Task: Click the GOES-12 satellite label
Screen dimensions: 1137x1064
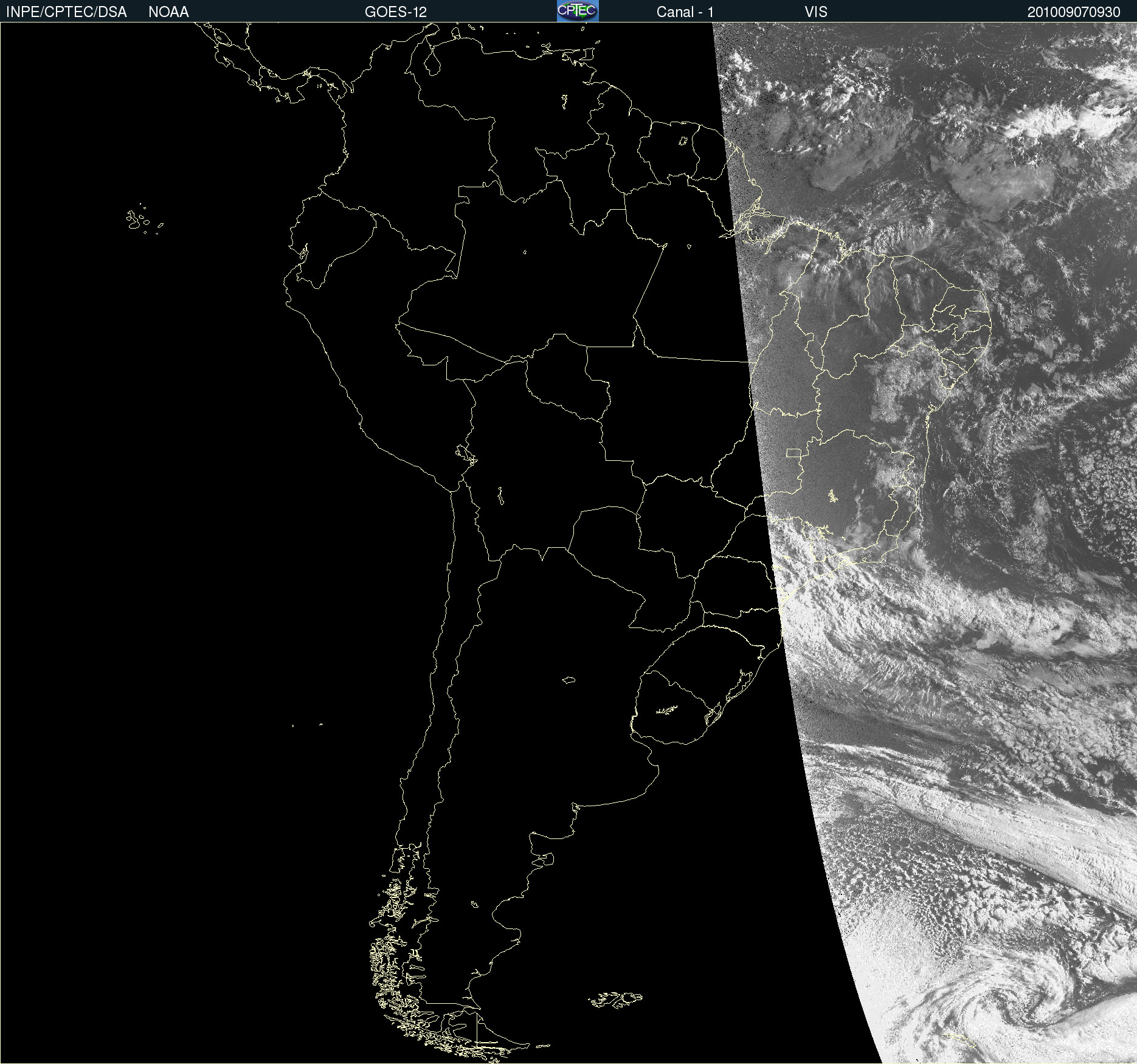Action: 396,12
